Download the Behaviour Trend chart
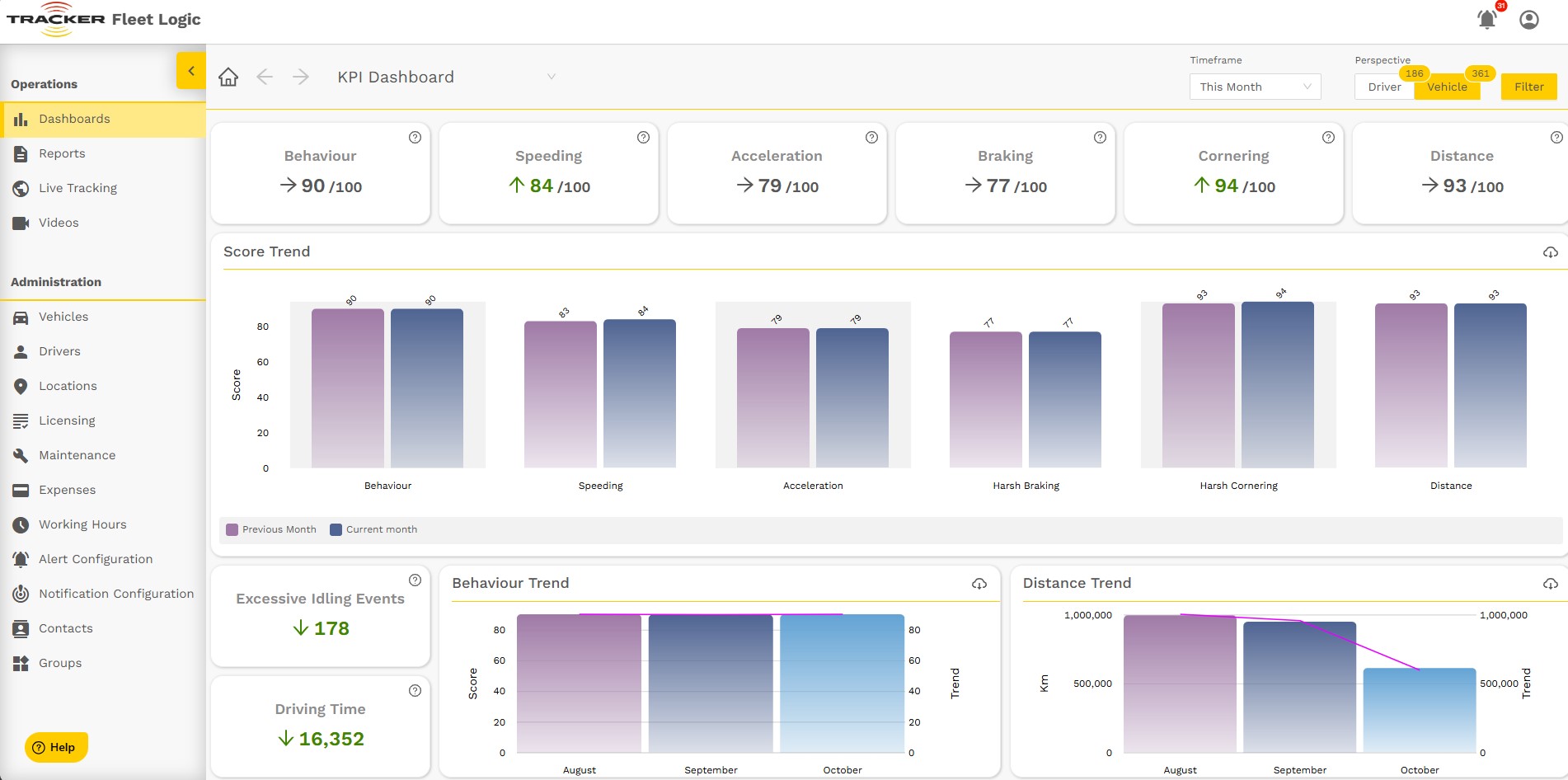This screenshot has height=780, width=1568. 979,584
